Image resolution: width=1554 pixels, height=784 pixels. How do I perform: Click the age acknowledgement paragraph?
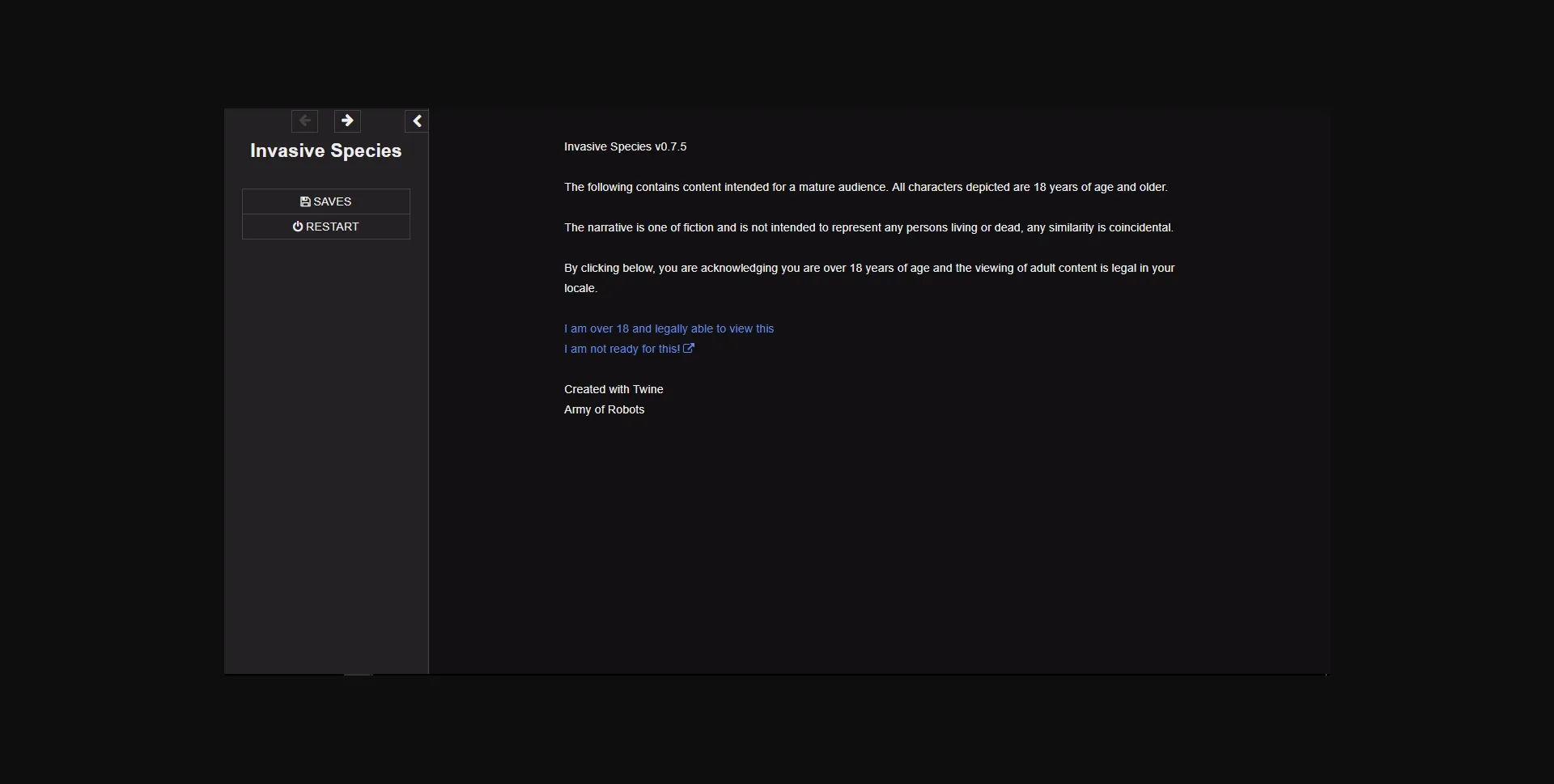pos(868,268)
